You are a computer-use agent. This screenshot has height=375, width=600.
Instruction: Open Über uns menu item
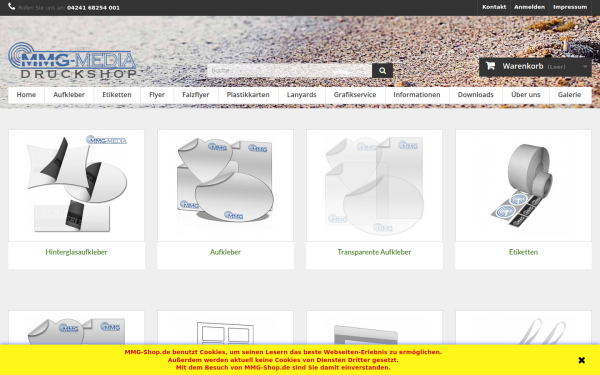tap(526, 95)
